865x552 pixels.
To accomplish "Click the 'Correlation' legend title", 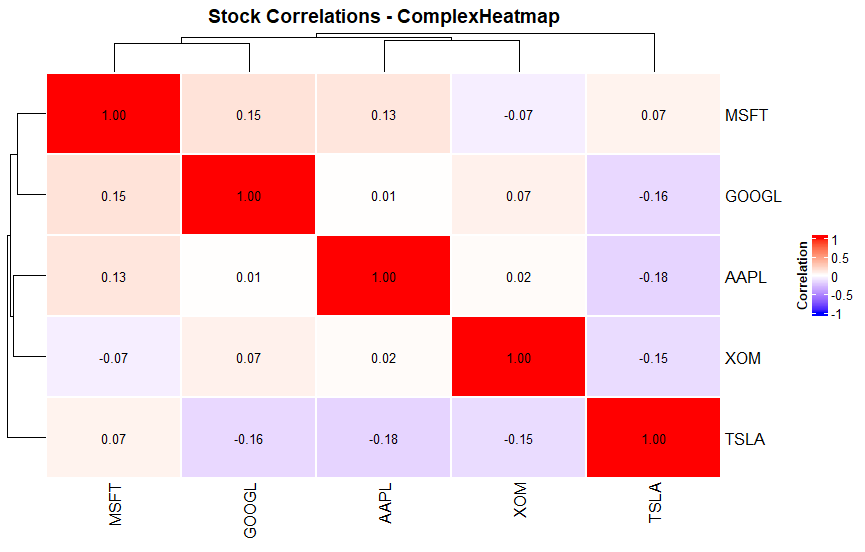I will [803, 276].
